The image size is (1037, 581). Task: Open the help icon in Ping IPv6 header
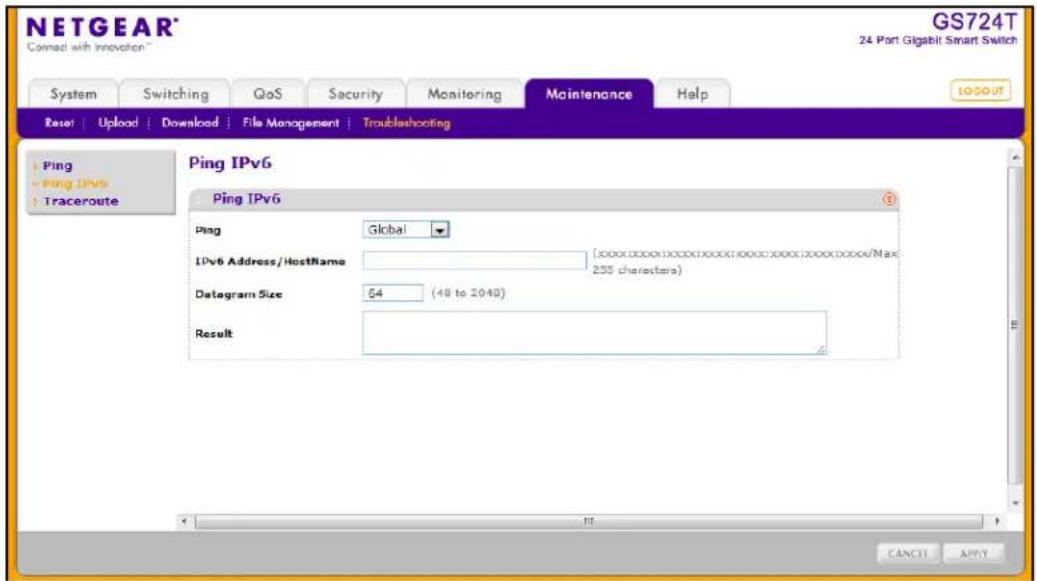889,199
